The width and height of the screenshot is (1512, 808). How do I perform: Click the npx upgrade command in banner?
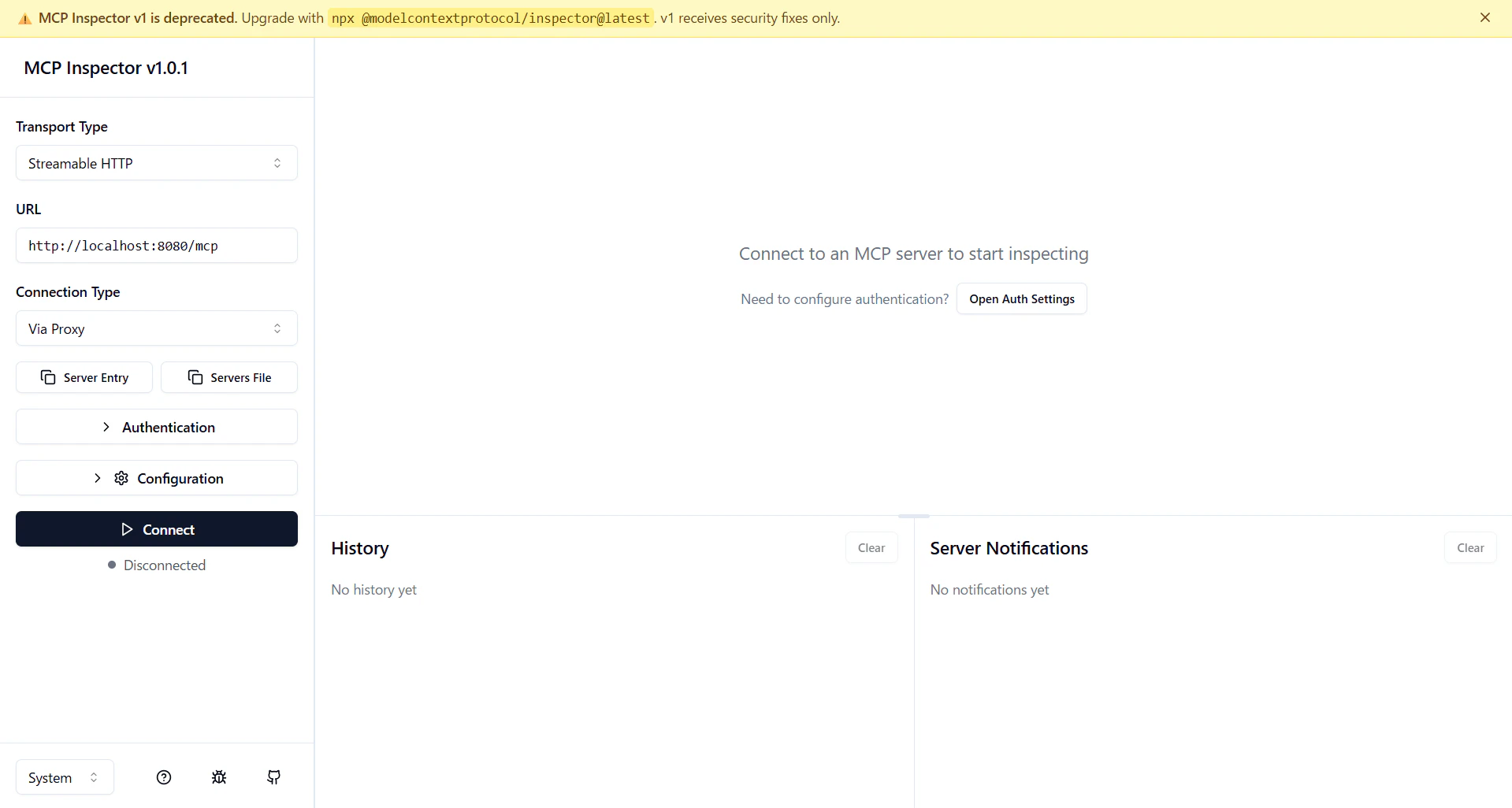(x=491, y=18)
